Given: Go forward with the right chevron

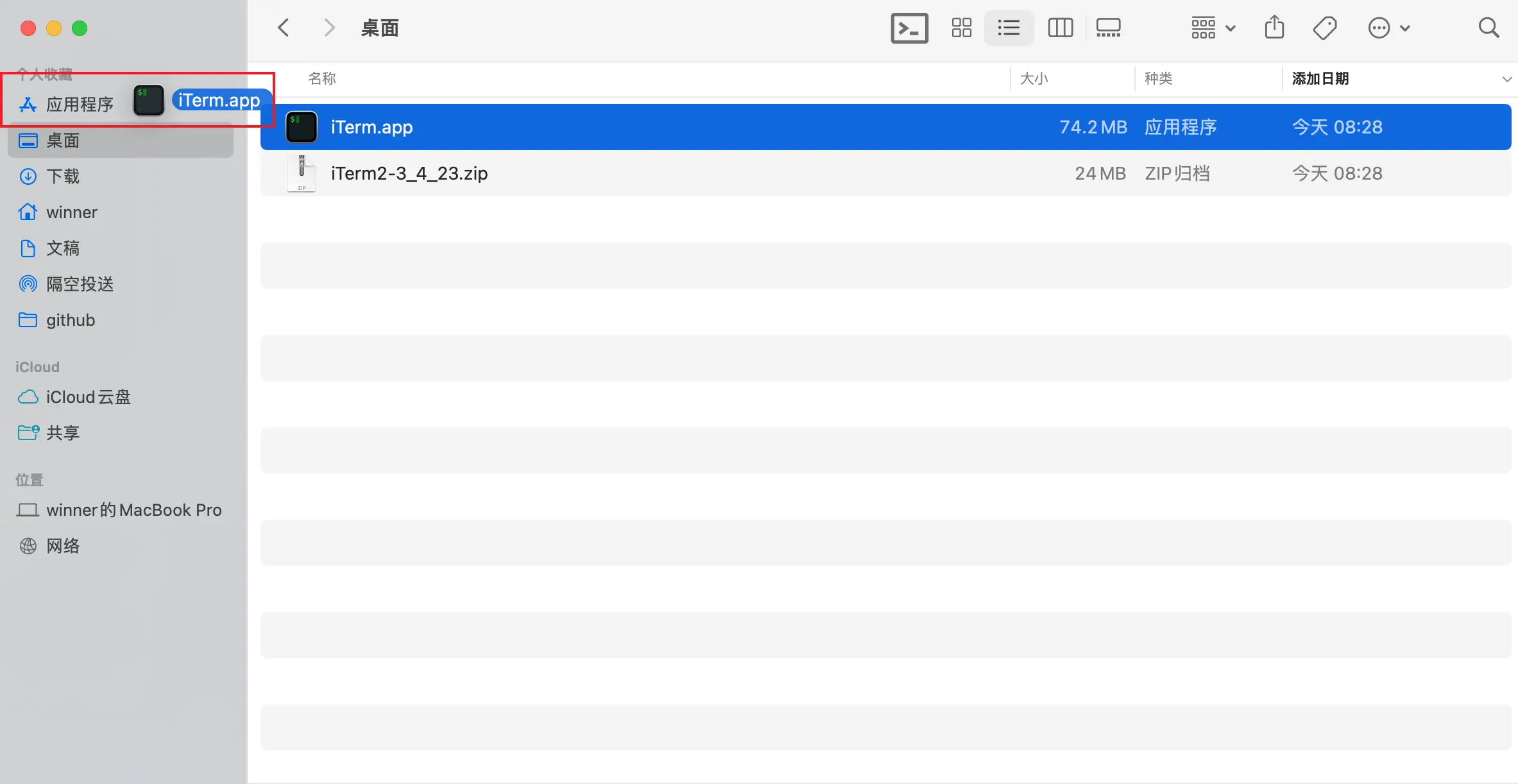Looking at the screenshot, I should click(329, 28).
